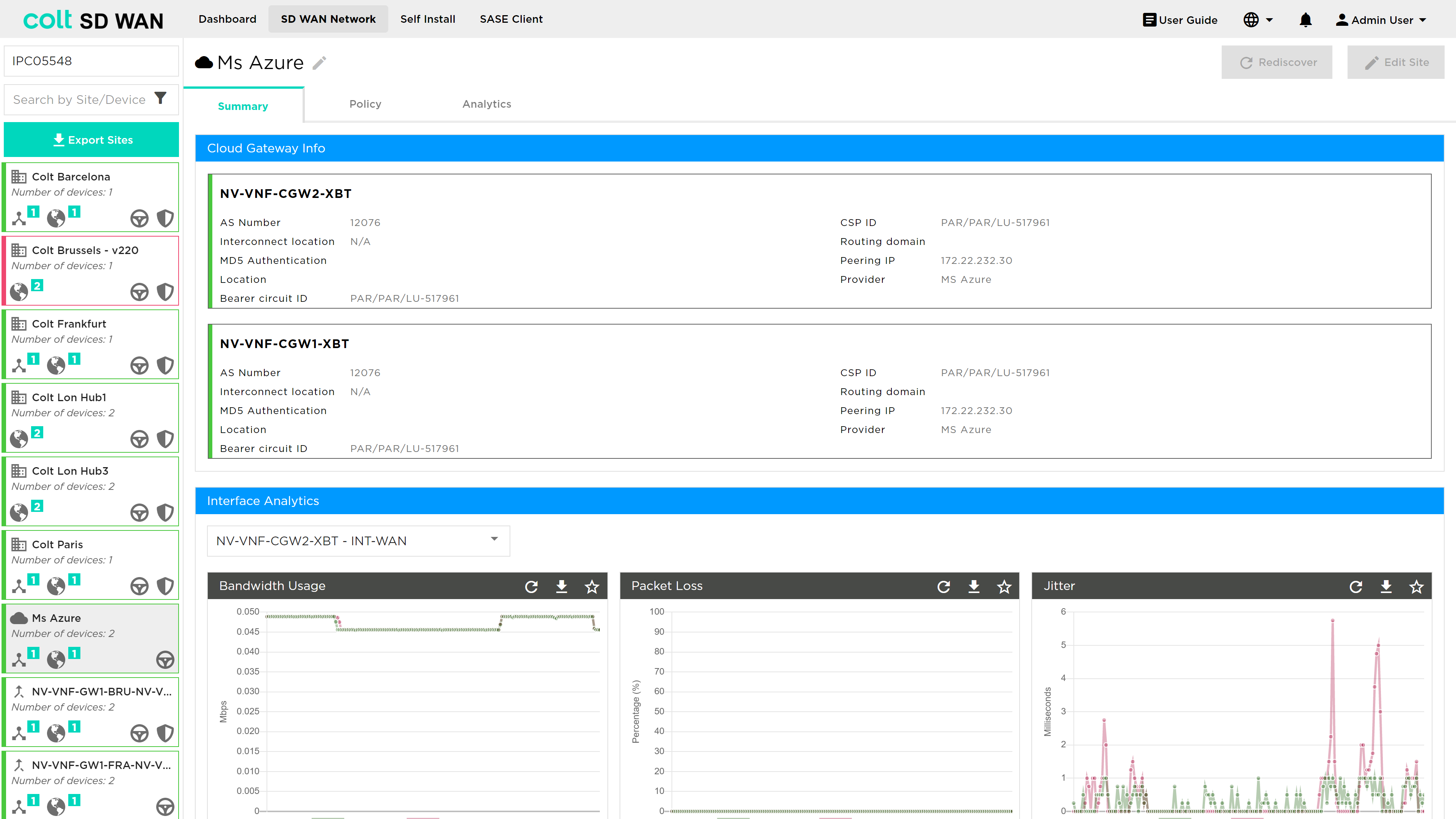
Task: Favorite the Bandwidth Usage chart
Action: 592,587
